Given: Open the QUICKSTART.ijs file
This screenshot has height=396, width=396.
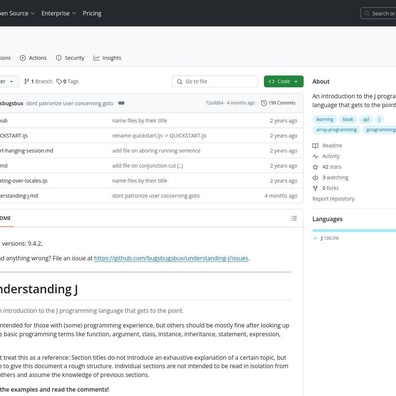Looking at the screenshot, I should pos(14,136).
